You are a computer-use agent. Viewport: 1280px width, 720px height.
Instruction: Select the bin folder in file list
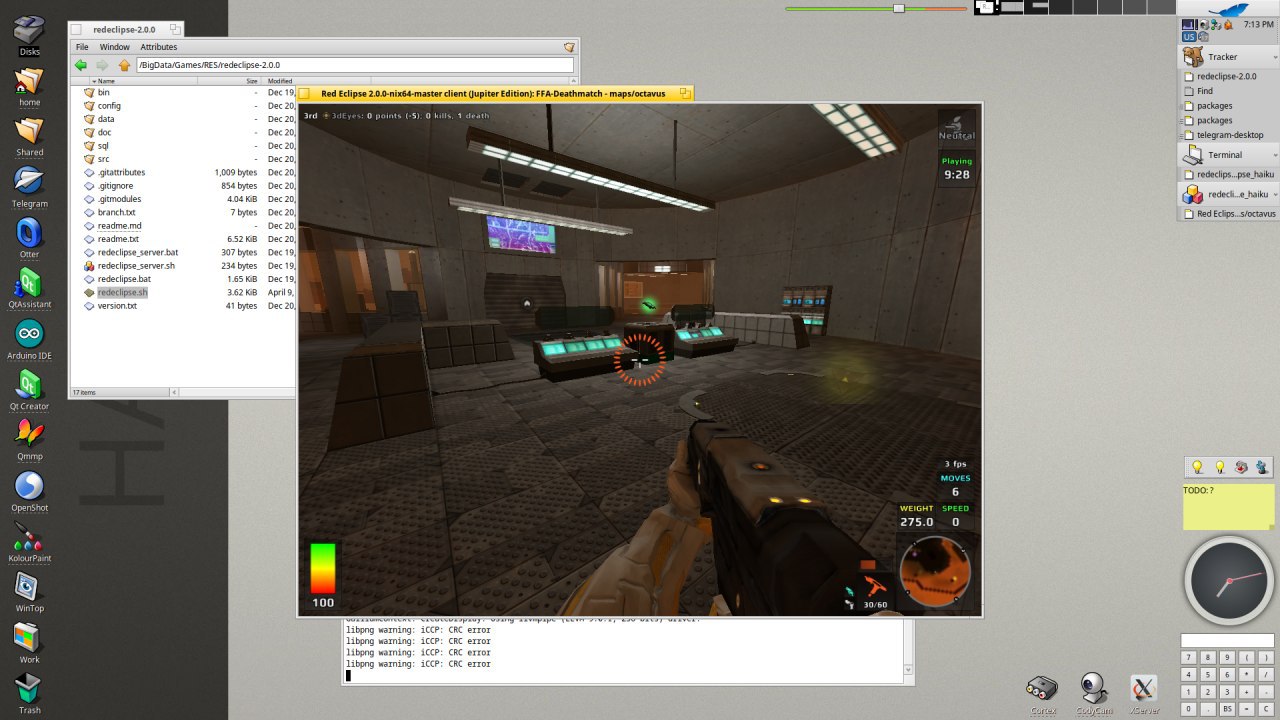pos(103,92)
